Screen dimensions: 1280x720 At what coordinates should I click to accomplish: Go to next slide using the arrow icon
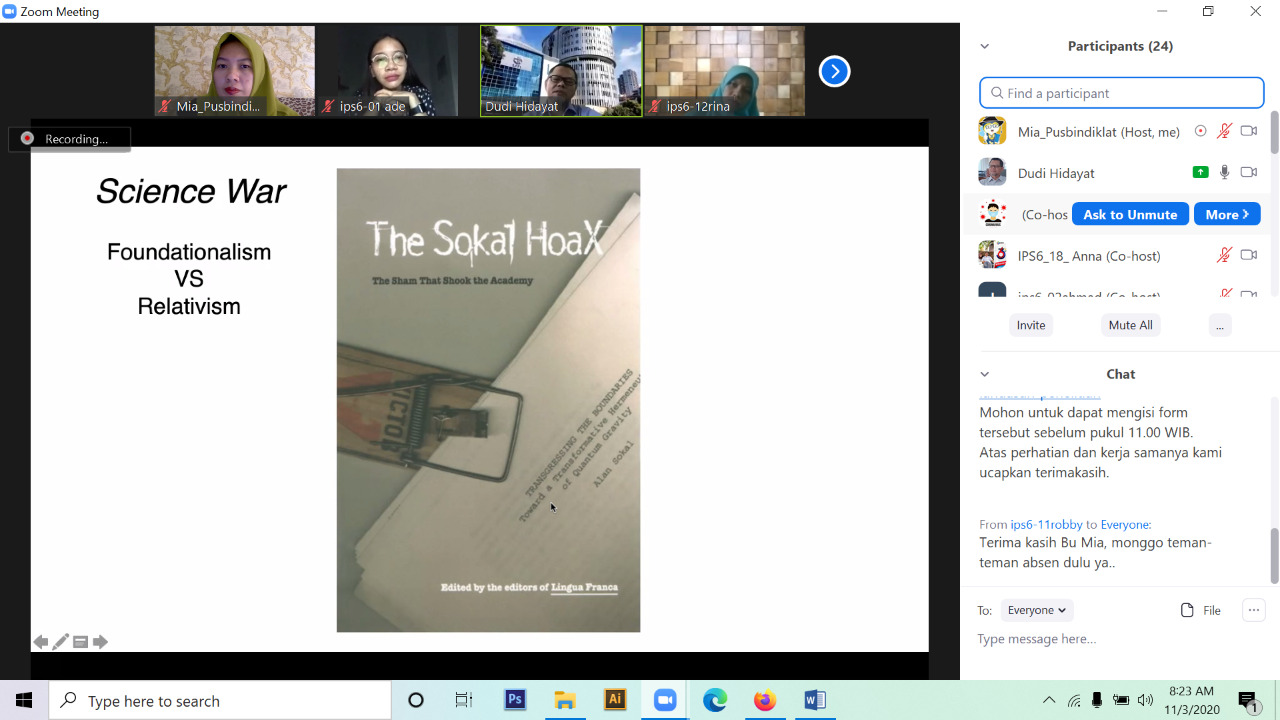pyautogui.click(x=100, y=642)
